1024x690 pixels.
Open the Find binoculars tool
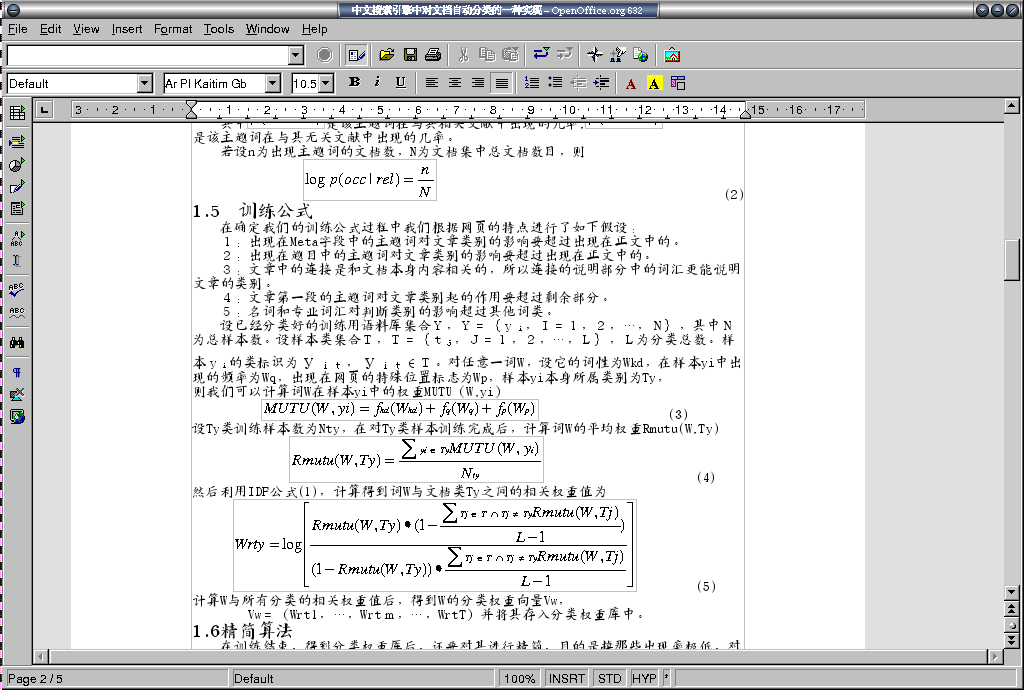(x=17, y=343)
